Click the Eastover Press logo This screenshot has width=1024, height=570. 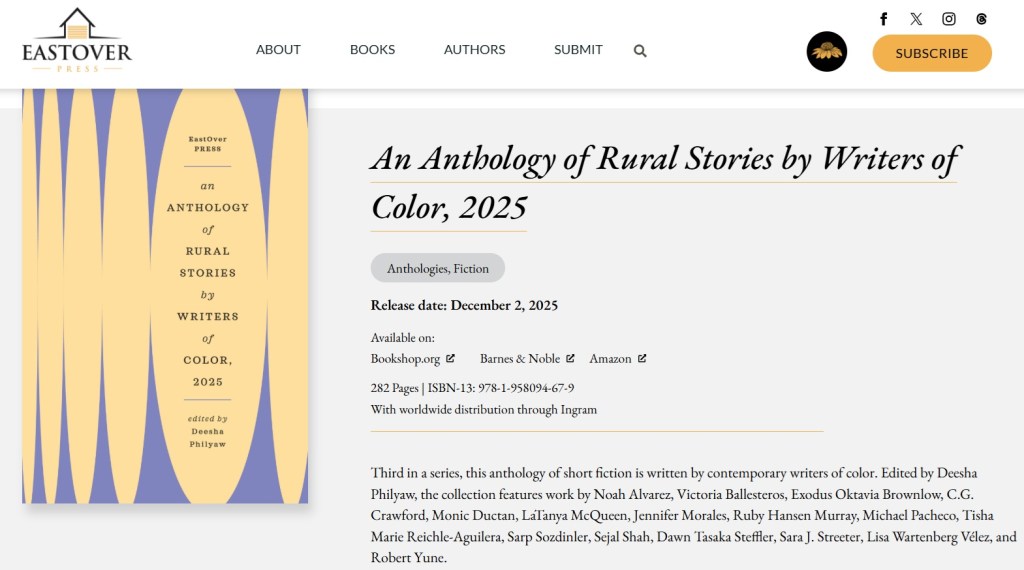pos(77,42)
